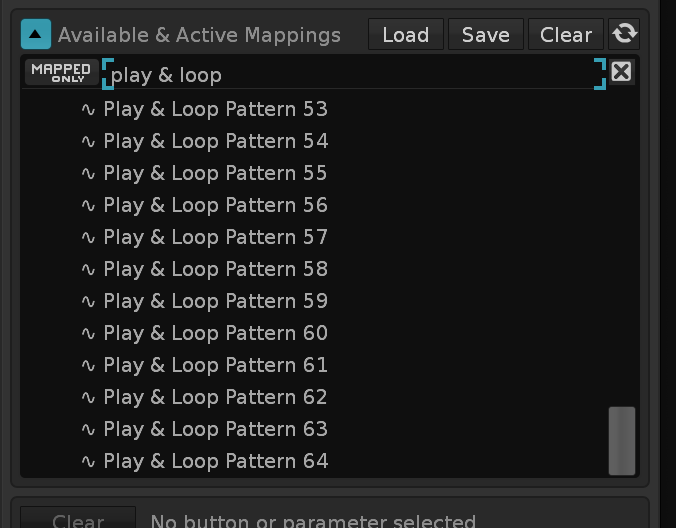
Task: Toggle the Mapped Only filter
Action: pos(61,73)
